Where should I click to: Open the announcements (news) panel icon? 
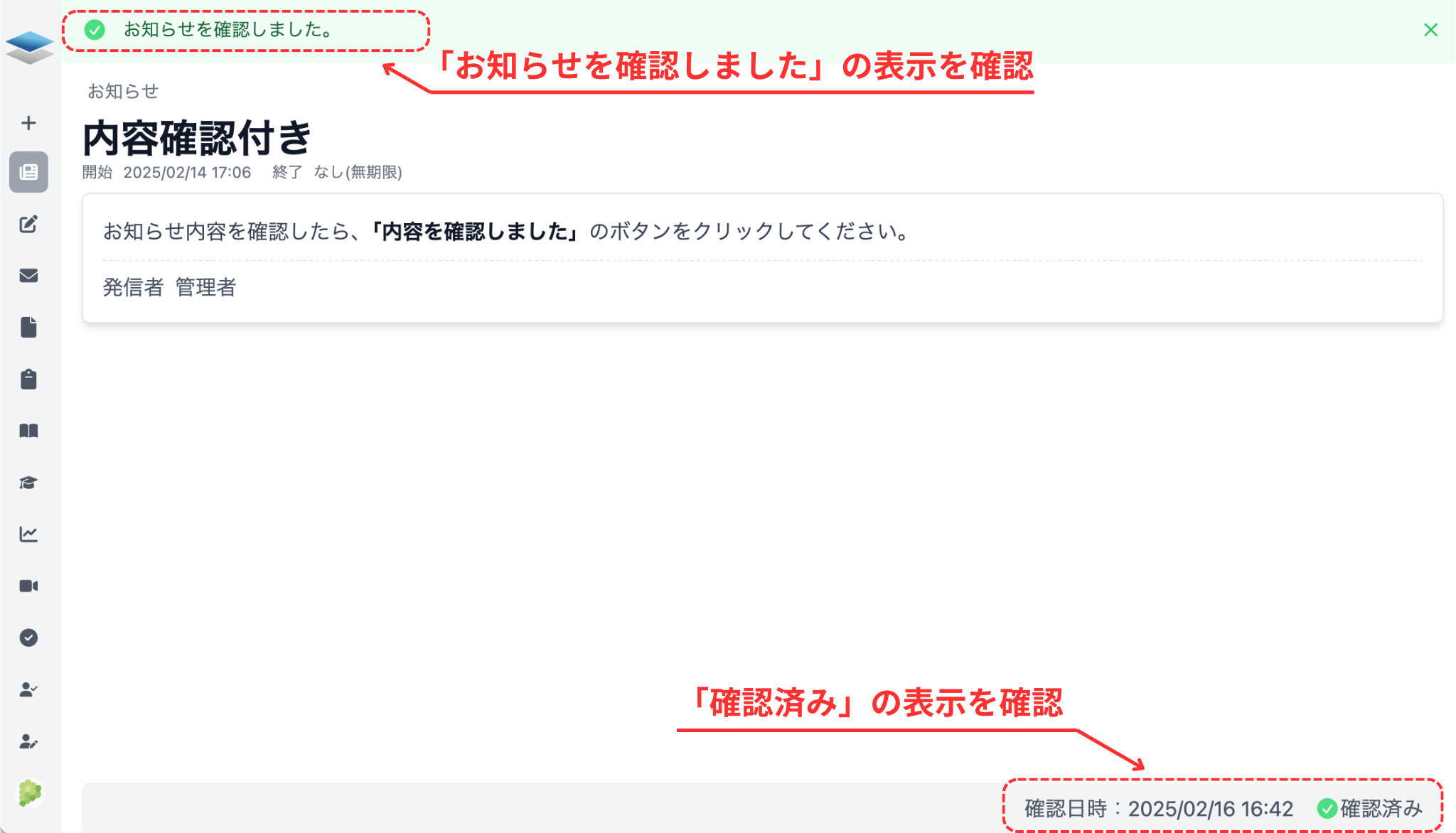tap(28, 173)
